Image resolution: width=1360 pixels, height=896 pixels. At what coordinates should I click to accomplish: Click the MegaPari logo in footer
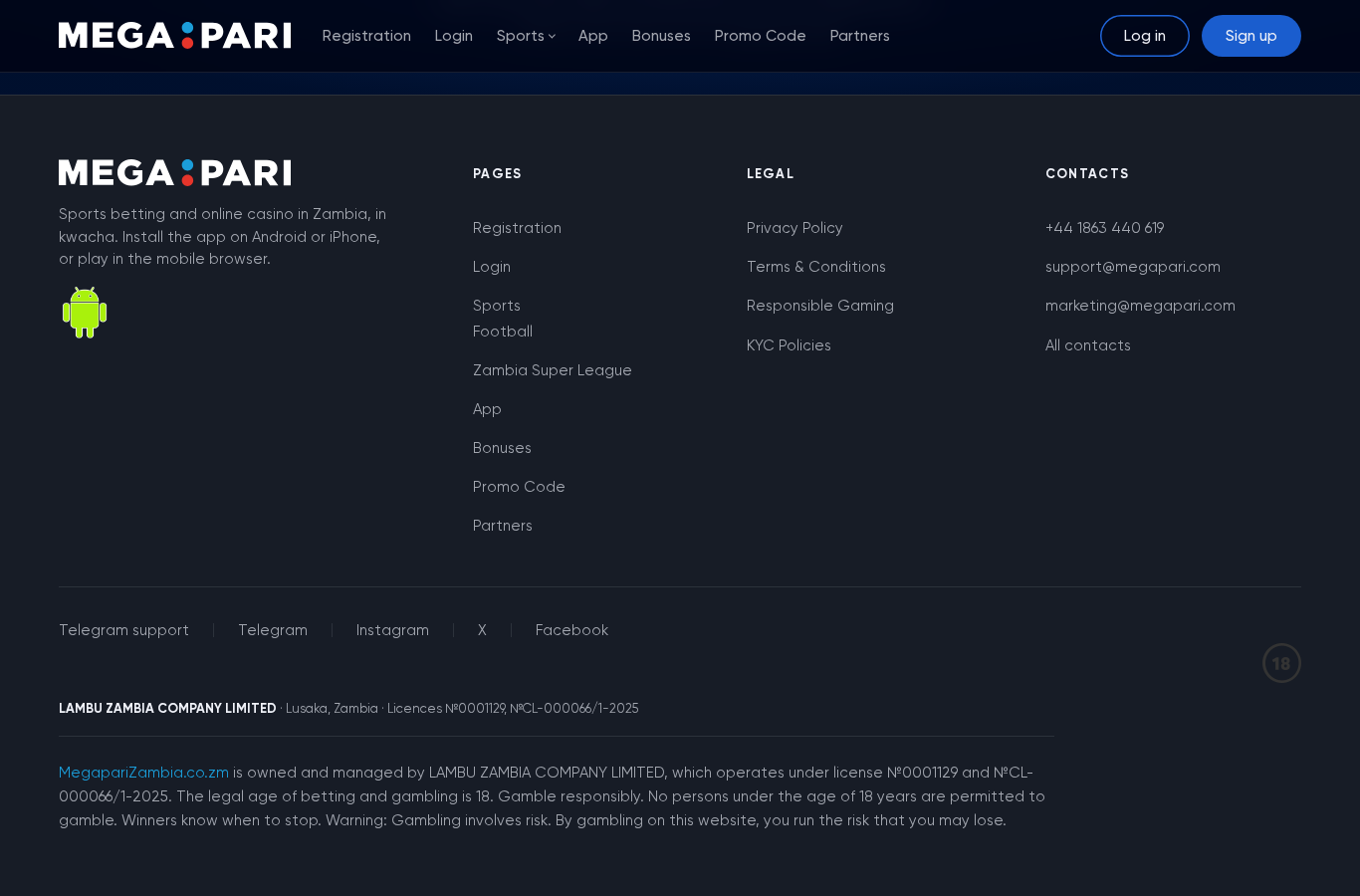(x=175, y=173)
